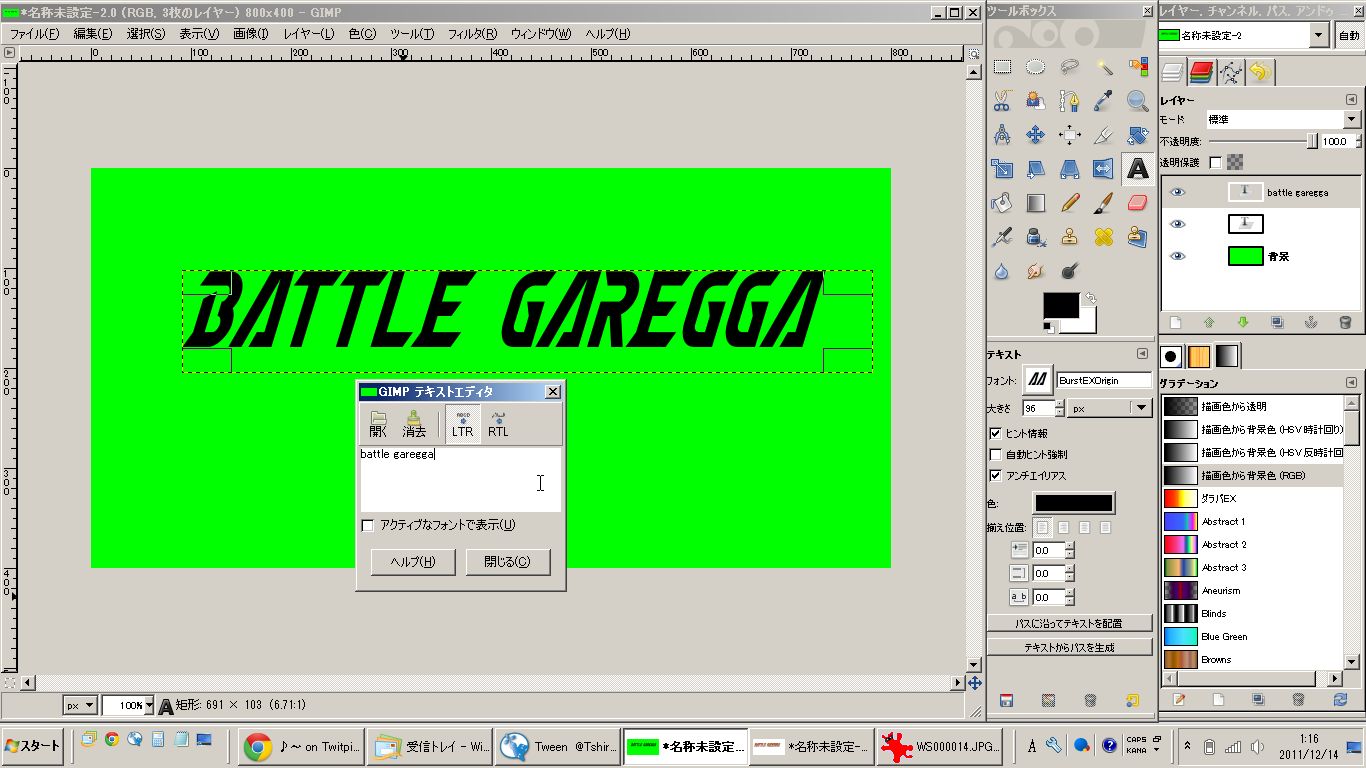Open the font size unit px dropdown

pyautogui.click(x=1110, y=408)
